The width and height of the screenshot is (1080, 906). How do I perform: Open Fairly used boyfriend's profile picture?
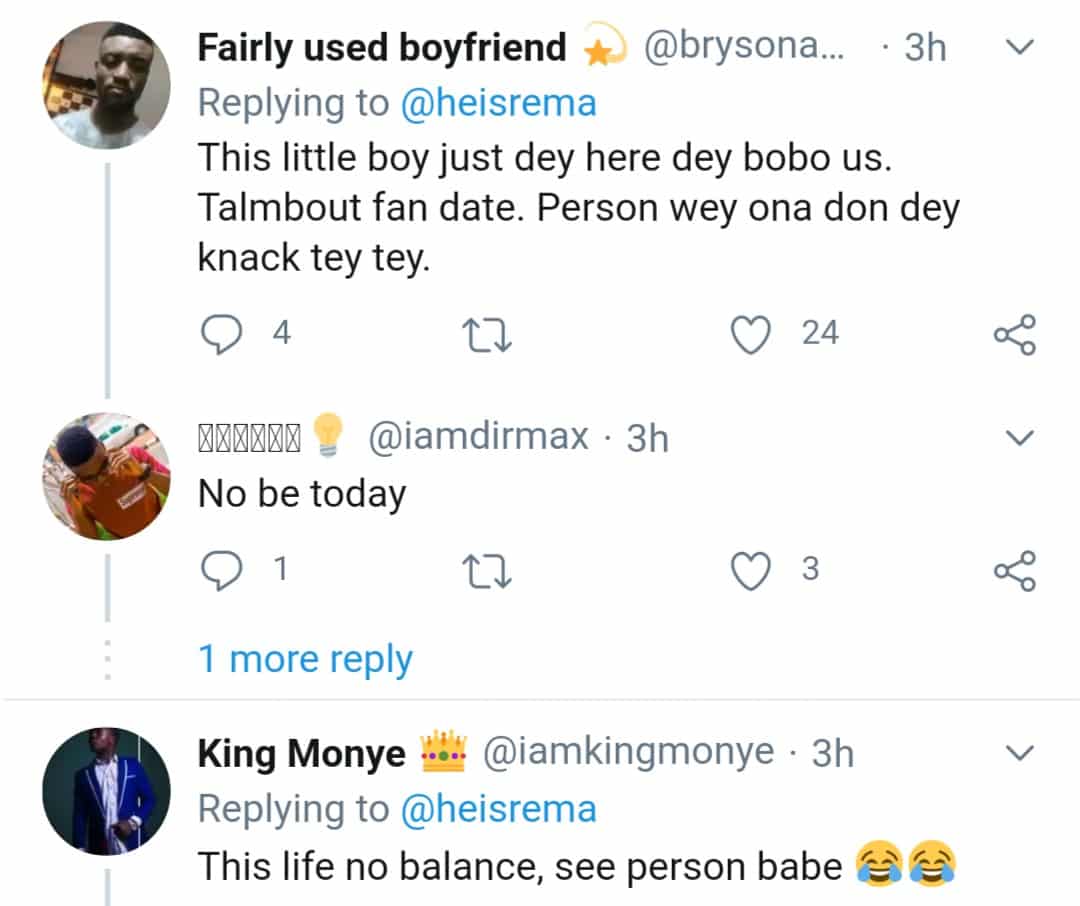(106, 85)
